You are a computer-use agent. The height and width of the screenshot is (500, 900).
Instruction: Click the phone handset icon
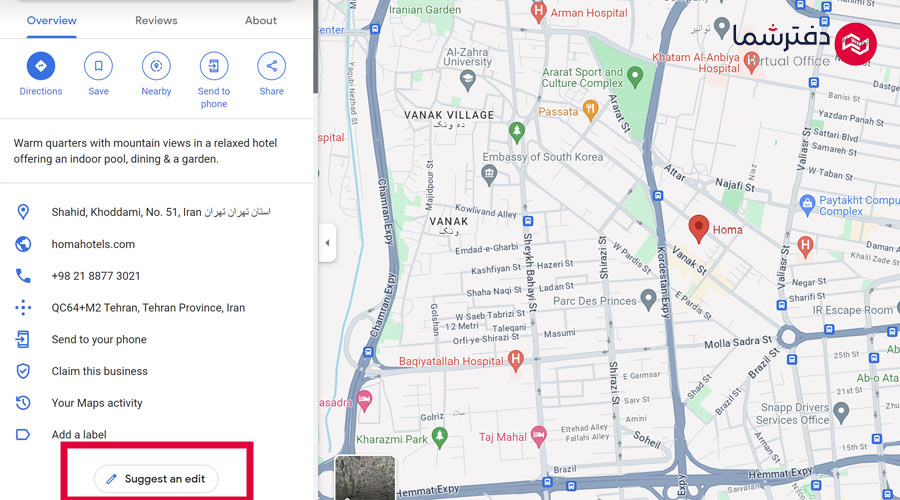coord(23,276)
